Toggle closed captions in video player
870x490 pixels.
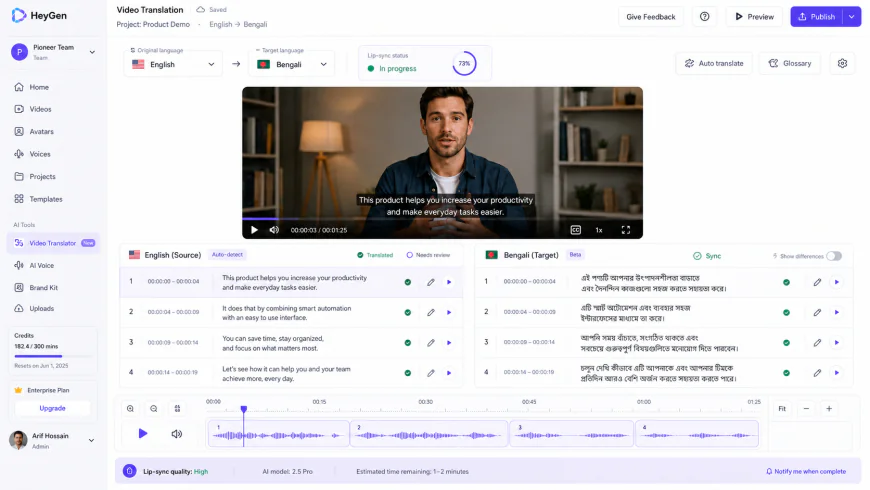coord(575,230)
